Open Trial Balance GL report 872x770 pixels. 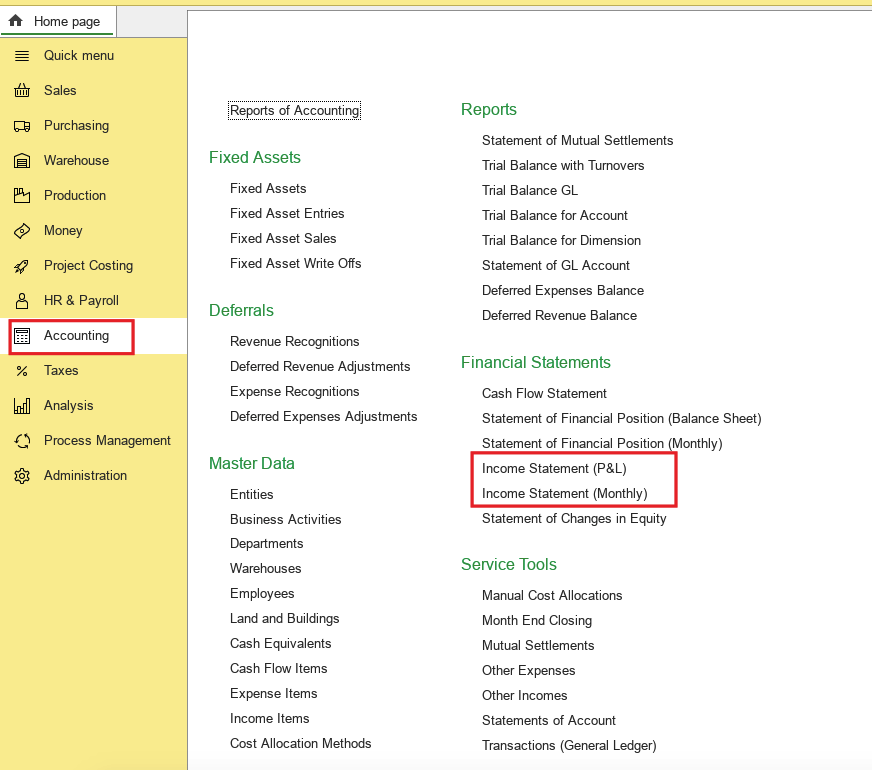[x=530, y=190]
